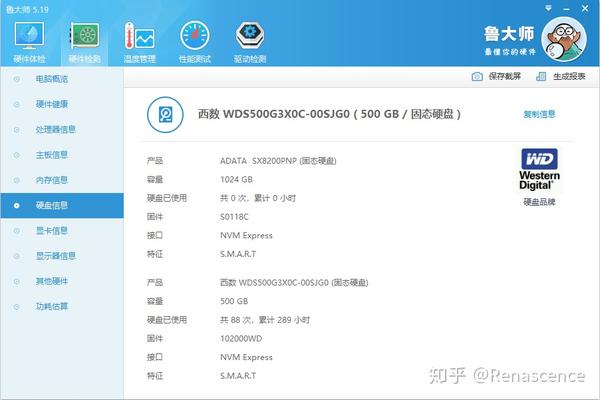Open the 驱动检测 gear box icon
The image size is (600, 400).
click(250, 36)
